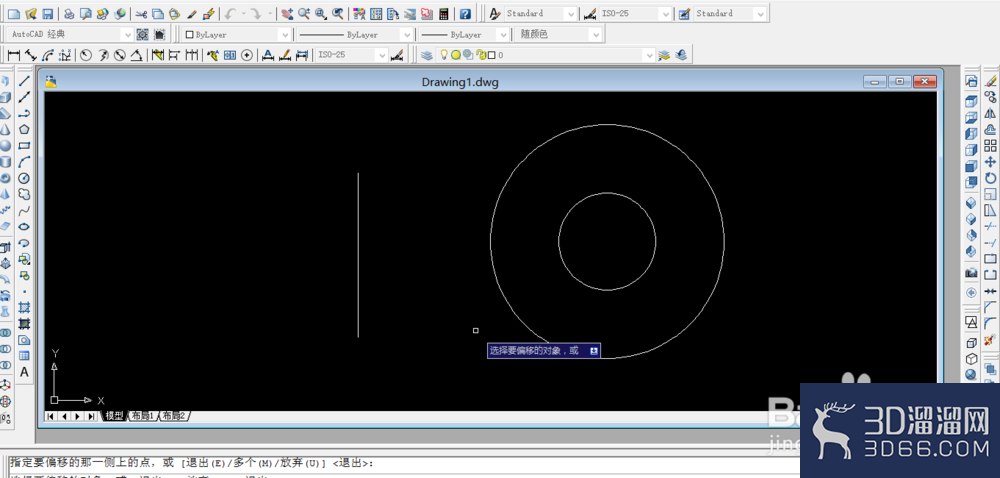
Task: Click the vertical line in the drawing
Action: (x=358, y=255)
